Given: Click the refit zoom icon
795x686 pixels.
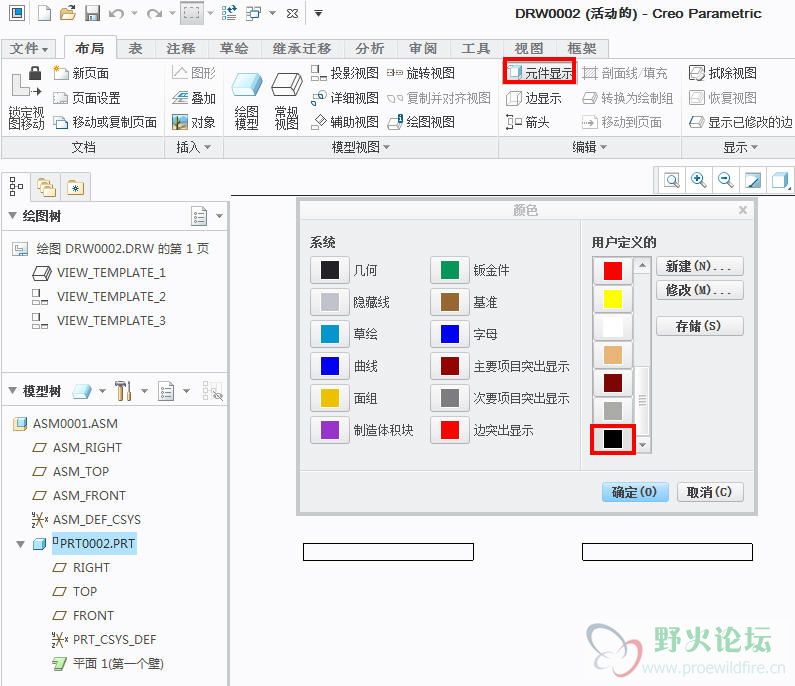Looking at the screenshot, I should pyautogui.click(x=672, y=180).
